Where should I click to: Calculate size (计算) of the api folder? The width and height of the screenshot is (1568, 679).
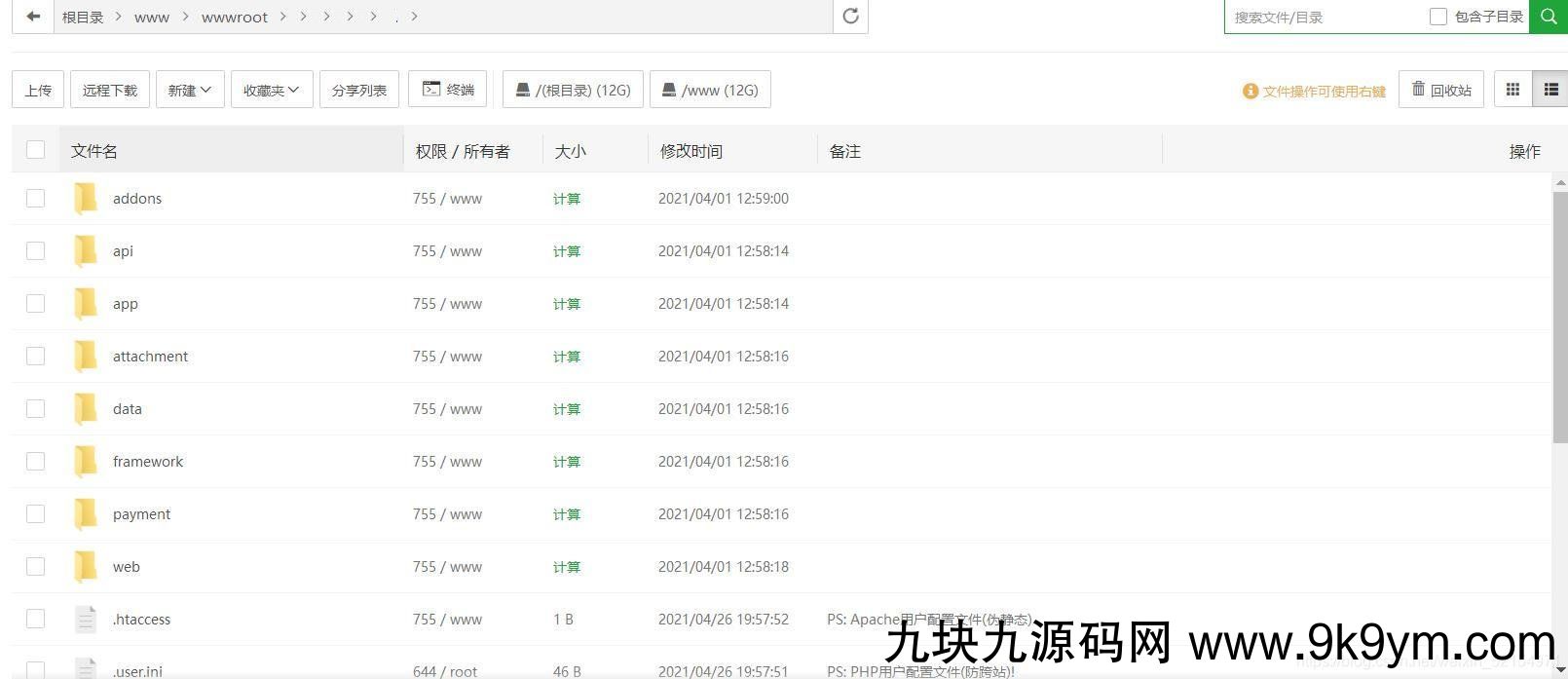[567, 251]
